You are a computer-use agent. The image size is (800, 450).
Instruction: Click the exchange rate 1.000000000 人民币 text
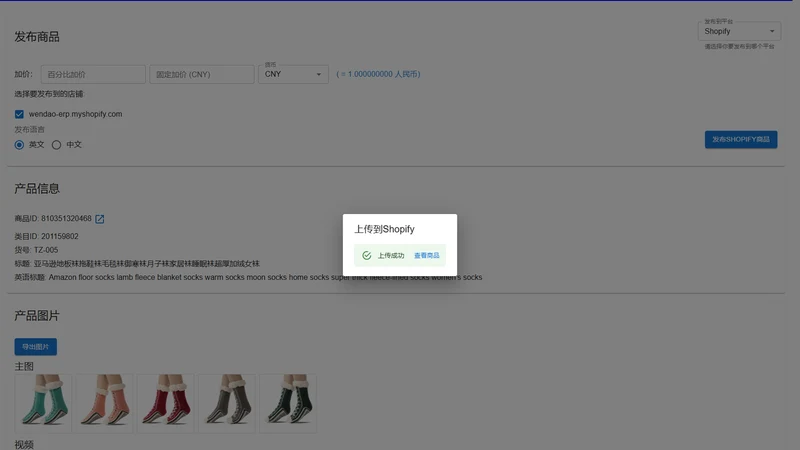tap(378, 74)
